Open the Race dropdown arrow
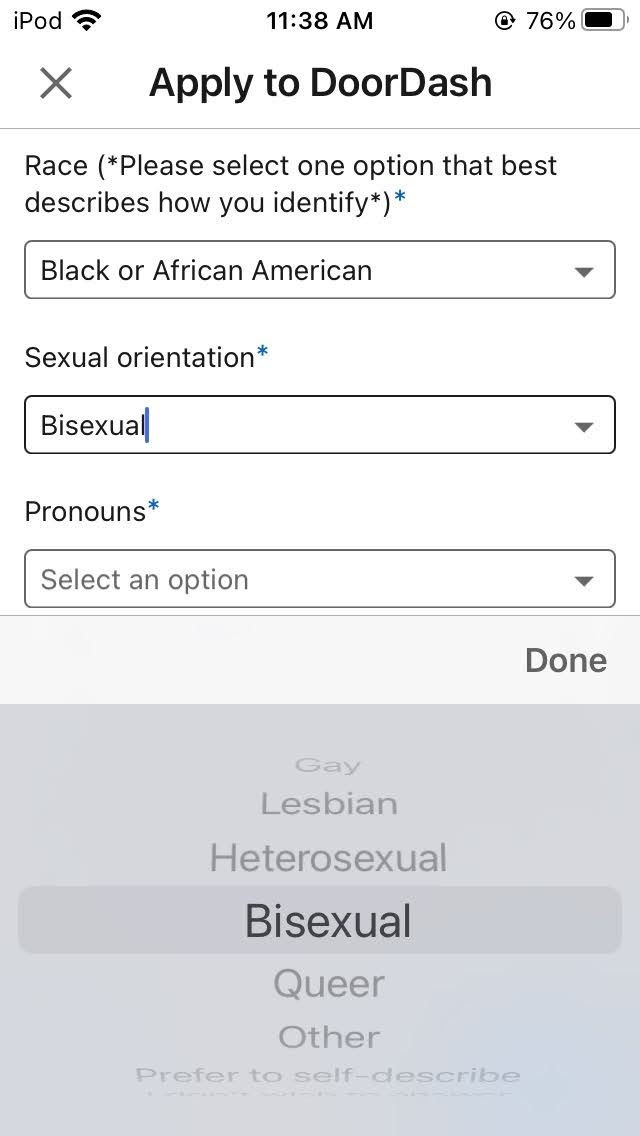The image size is (640, 1136). pos(583,271)
